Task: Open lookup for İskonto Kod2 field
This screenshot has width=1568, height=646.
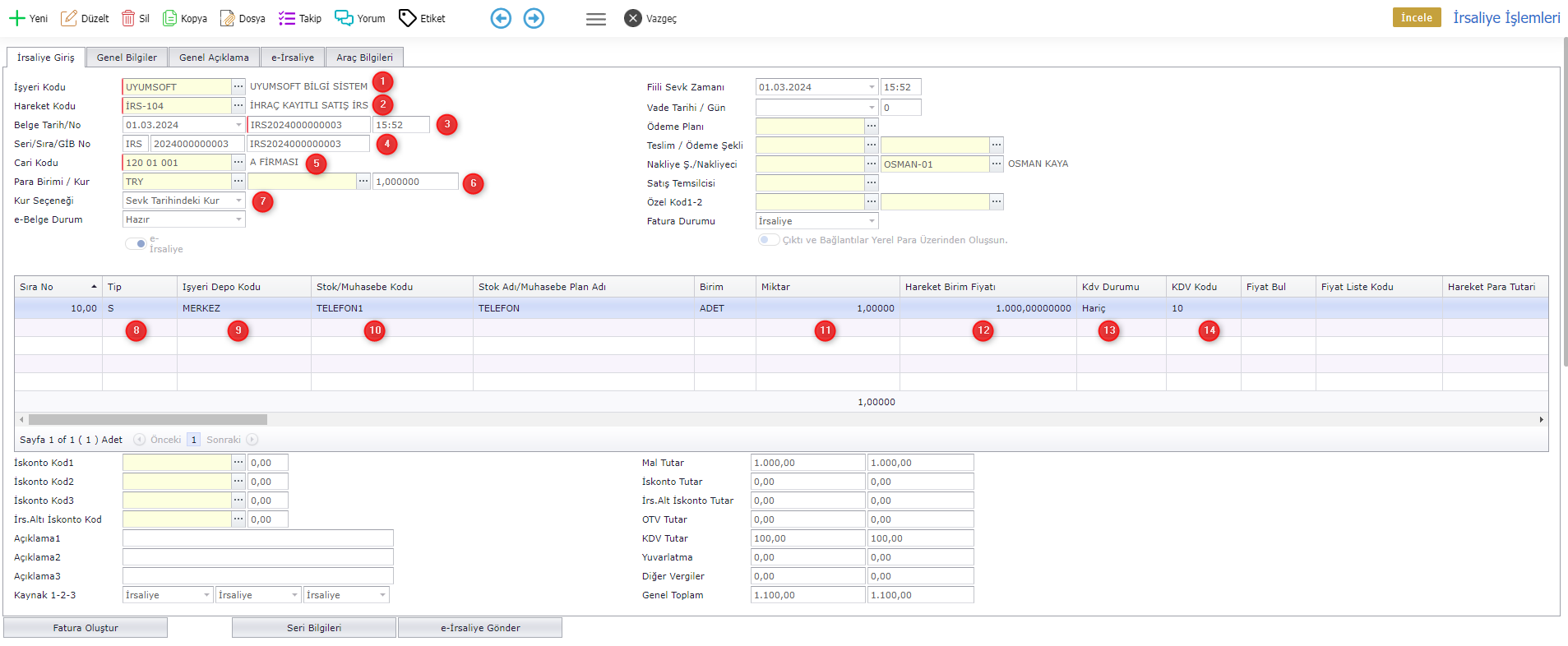Action: (238, 481)
